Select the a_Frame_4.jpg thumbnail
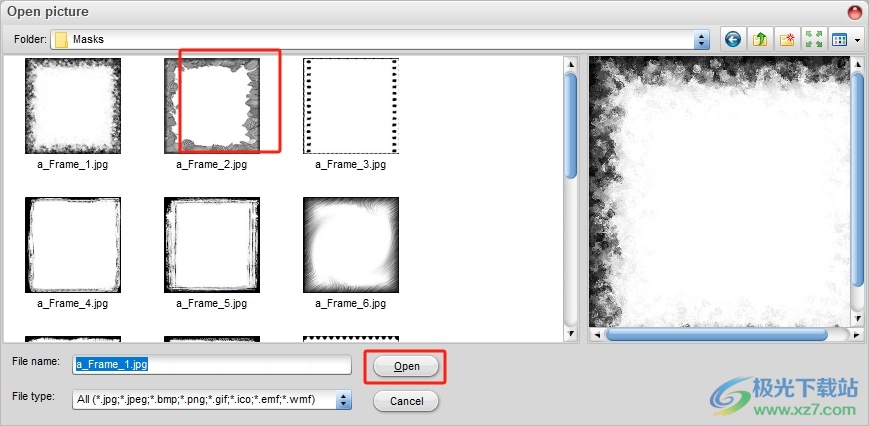Viewport: 869px width, 426px height. (x=73, y=245)
